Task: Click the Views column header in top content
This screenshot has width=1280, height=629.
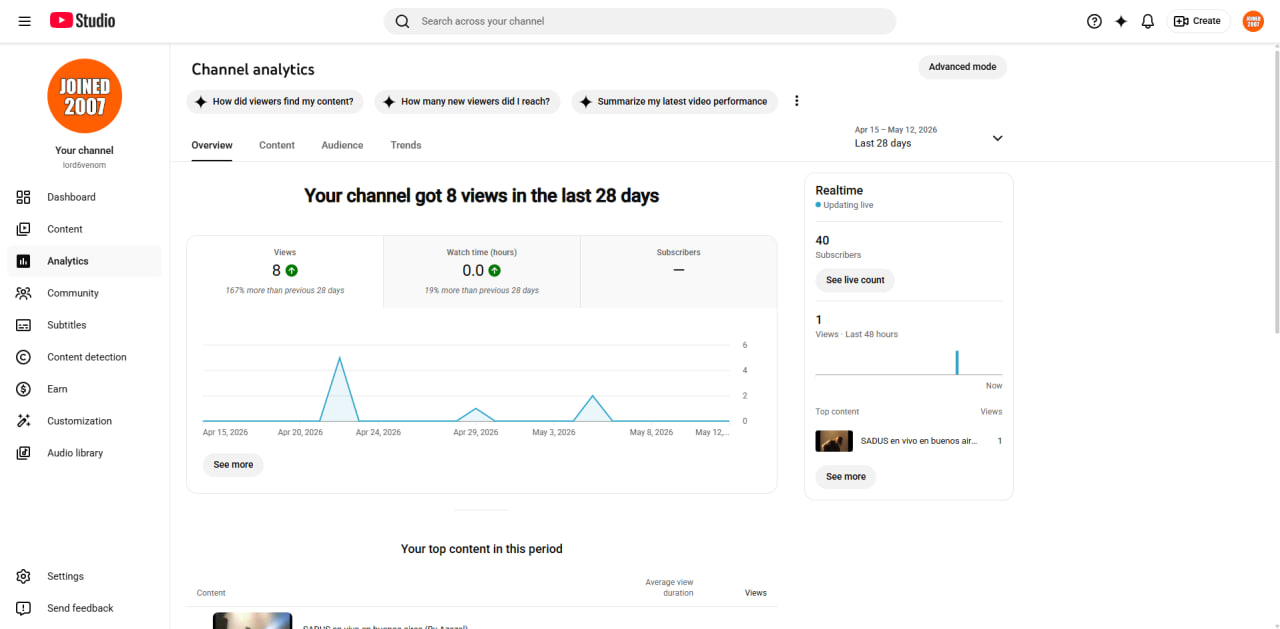Action: [x=756, y=593]
